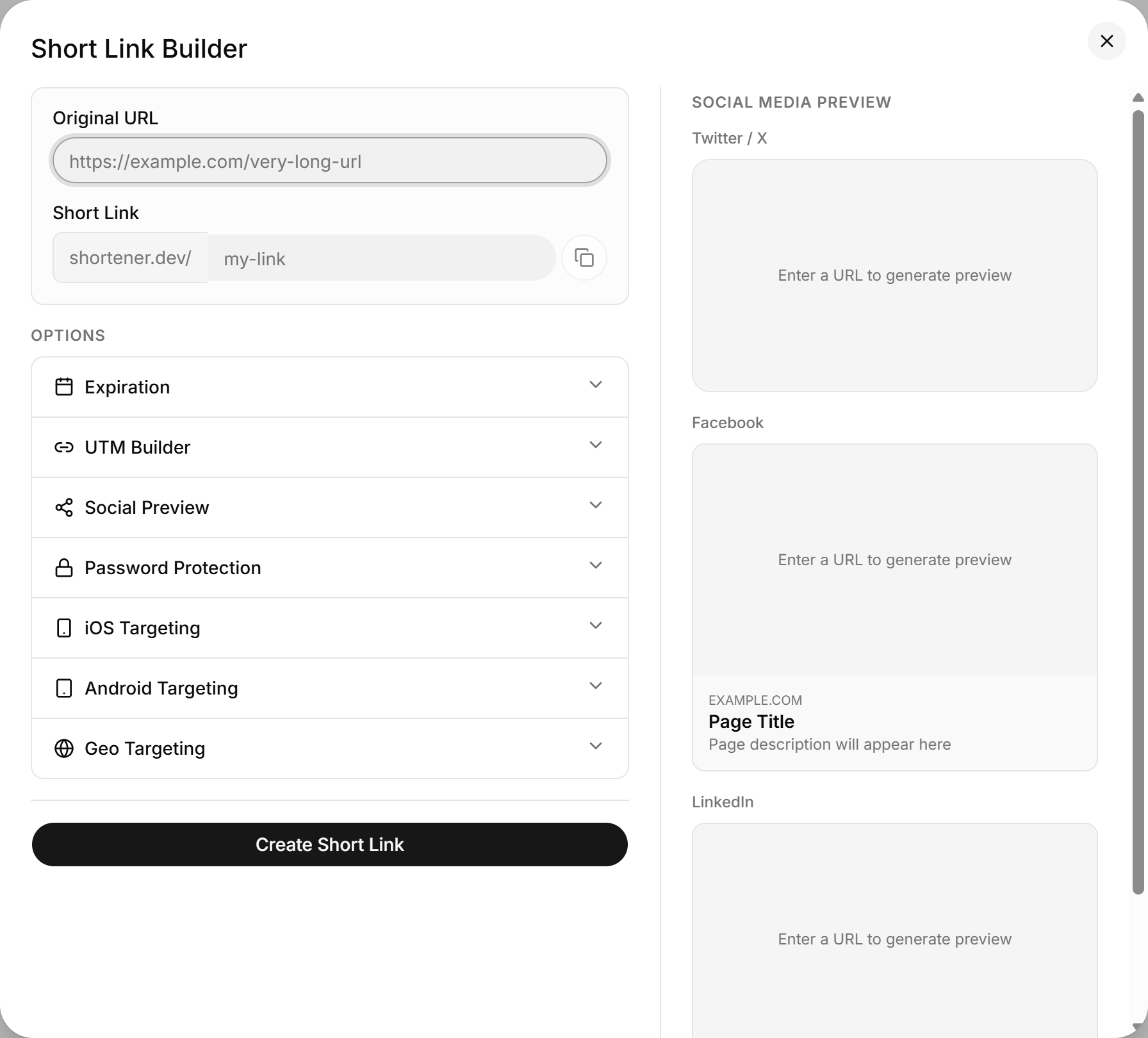Screen dimensions: 1148x1038
Task: Click the Create Short Link button
Action: pos(330,844)
